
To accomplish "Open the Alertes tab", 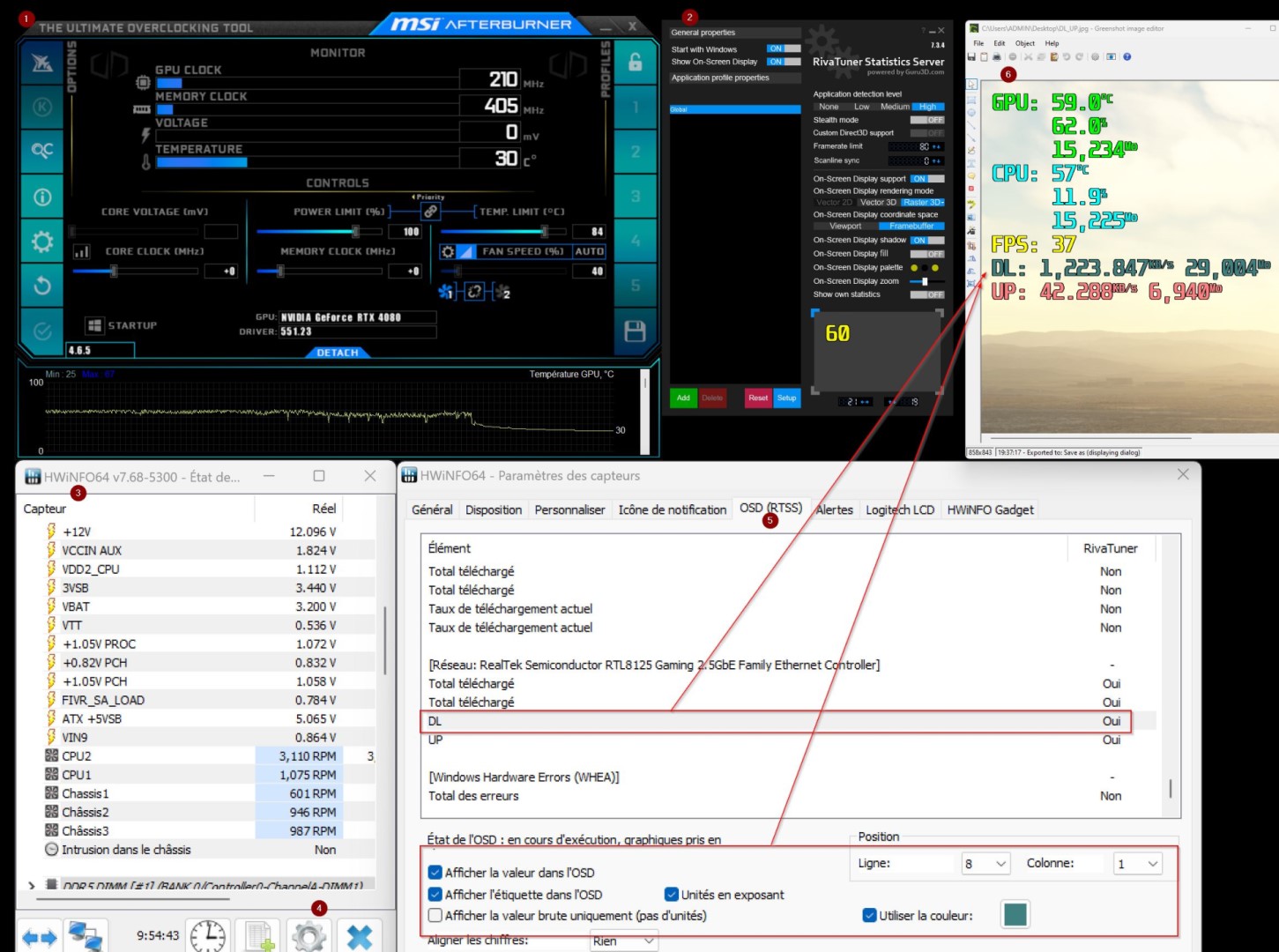I will click(834, 509).
